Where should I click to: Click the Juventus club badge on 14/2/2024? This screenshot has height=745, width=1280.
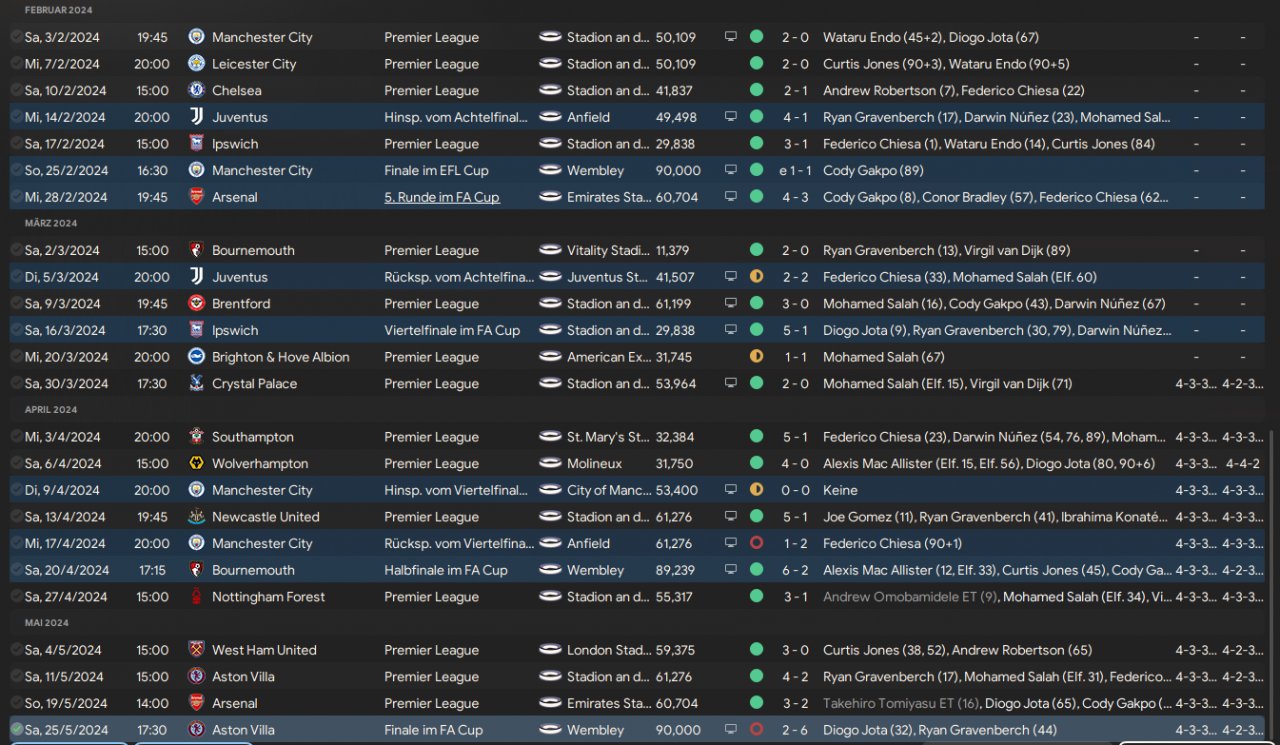point(196,117)
